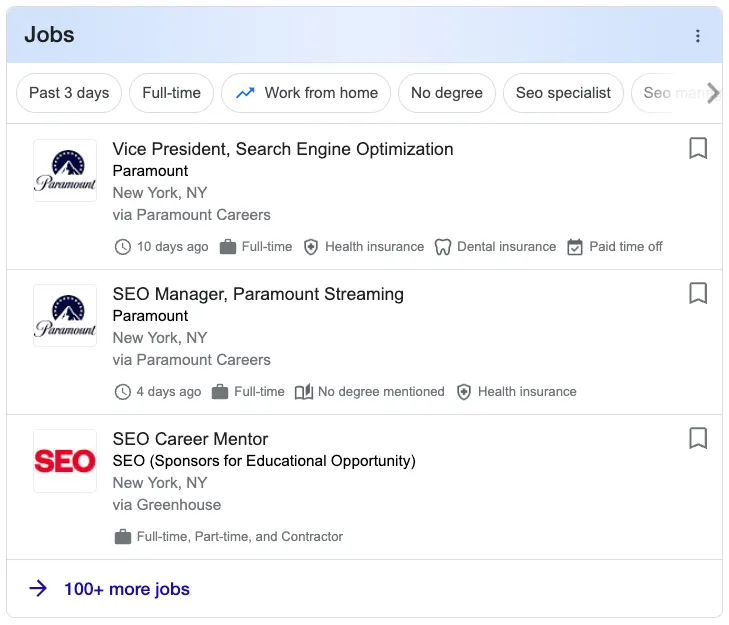The width and height of the screenshot is (729, 625).
Task: Click book icon for No degree mentioned
Action: click(304, 392)
